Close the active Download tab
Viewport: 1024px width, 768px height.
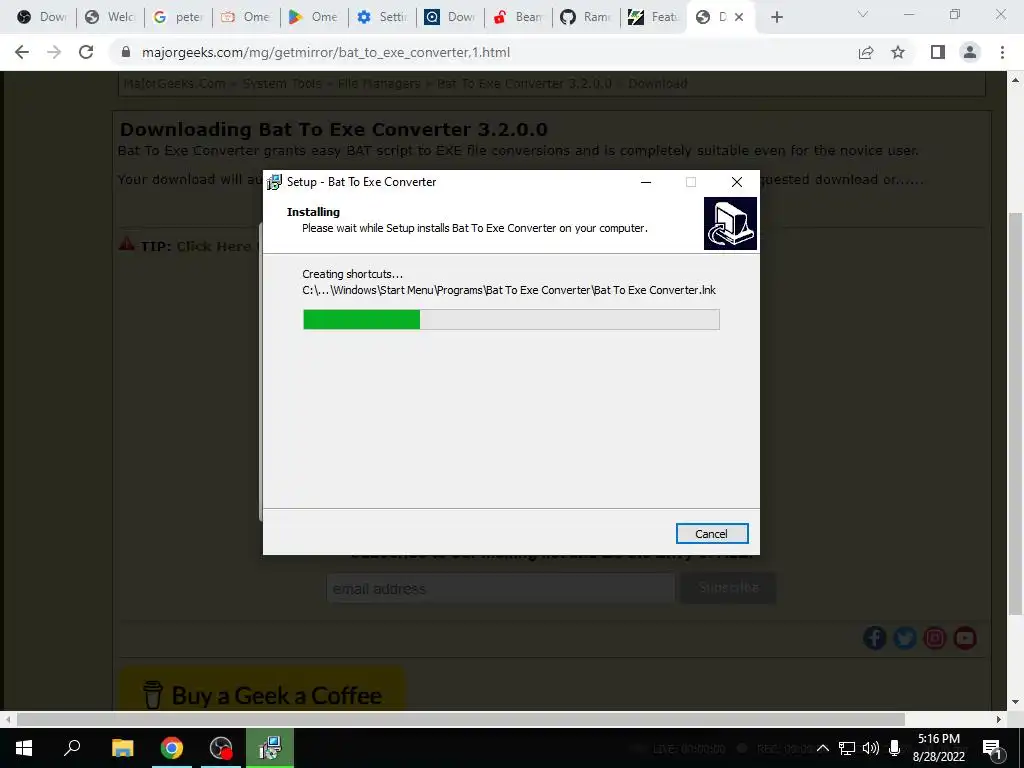[x=739, y=17]
